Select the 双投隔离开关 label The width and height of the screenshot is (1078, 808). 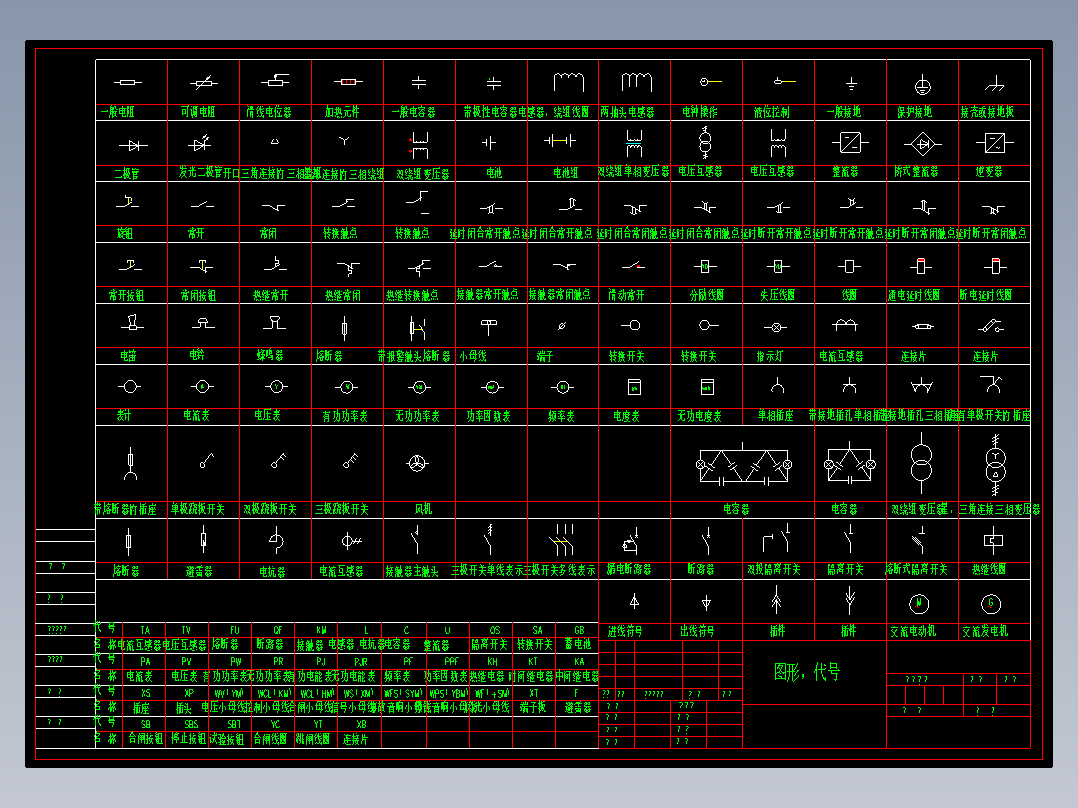pyautogui.click(x=774, y=569)
